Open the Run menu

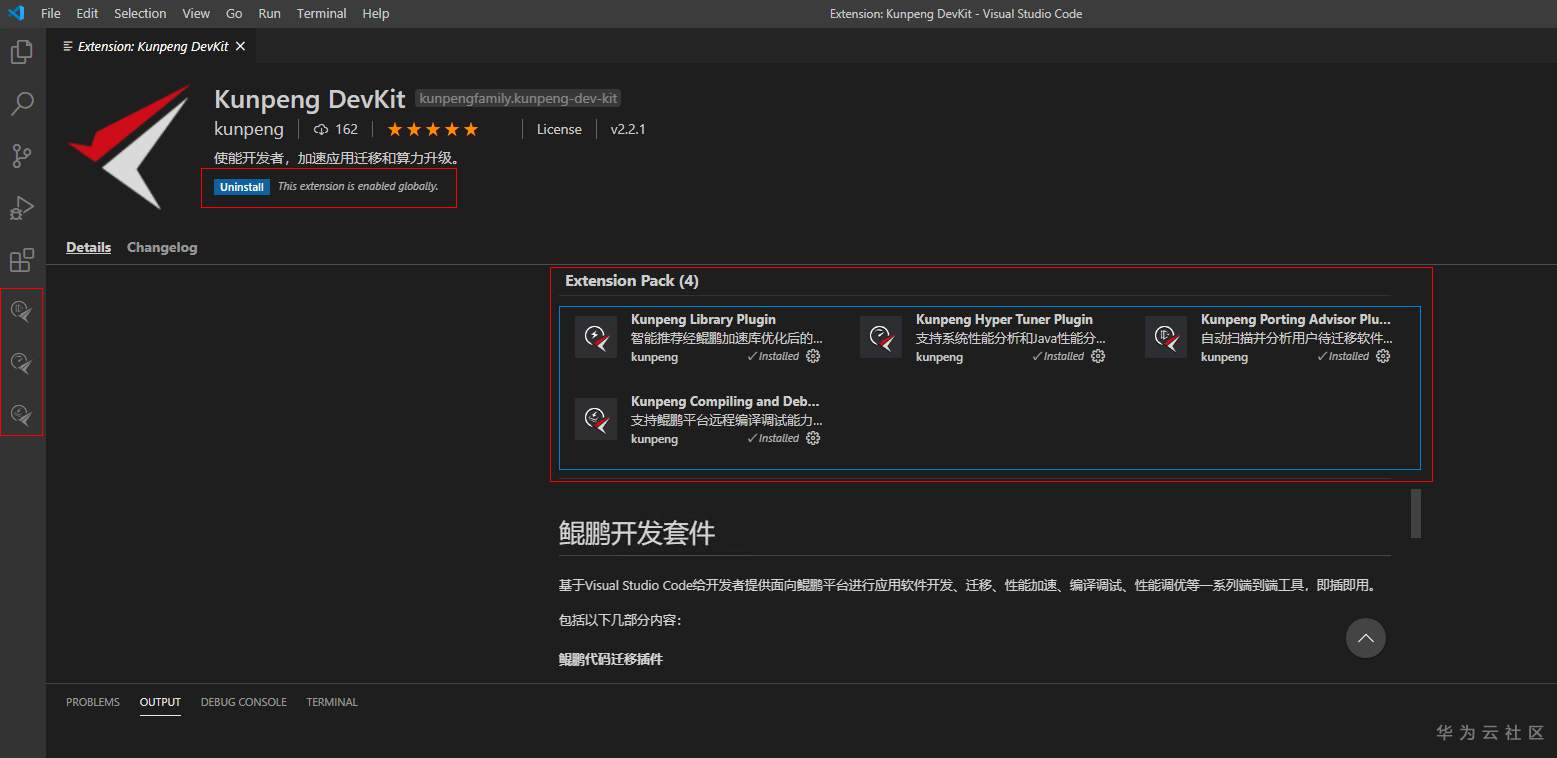tap(269, 13)
